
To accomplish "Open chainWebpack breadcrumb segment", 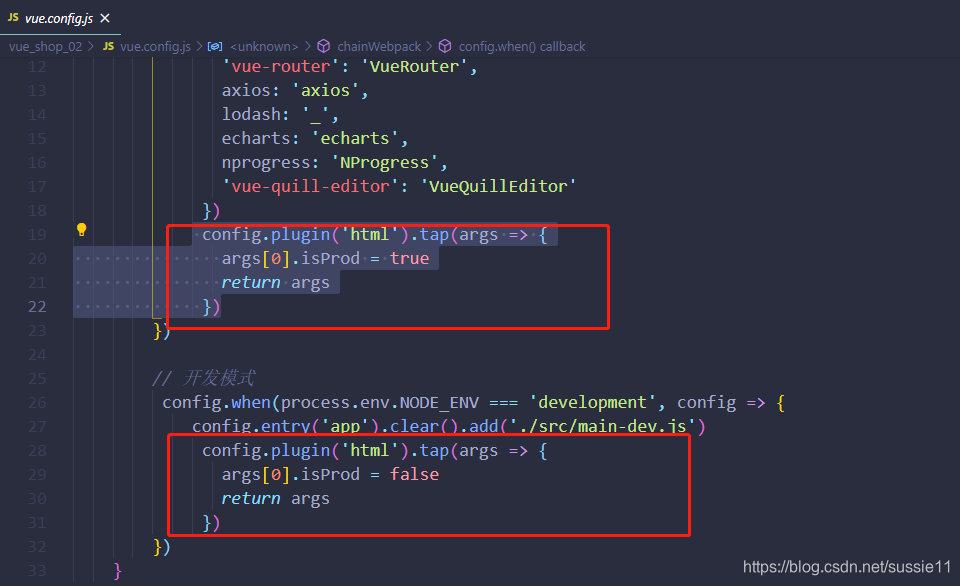I will (x=379, y=47).
